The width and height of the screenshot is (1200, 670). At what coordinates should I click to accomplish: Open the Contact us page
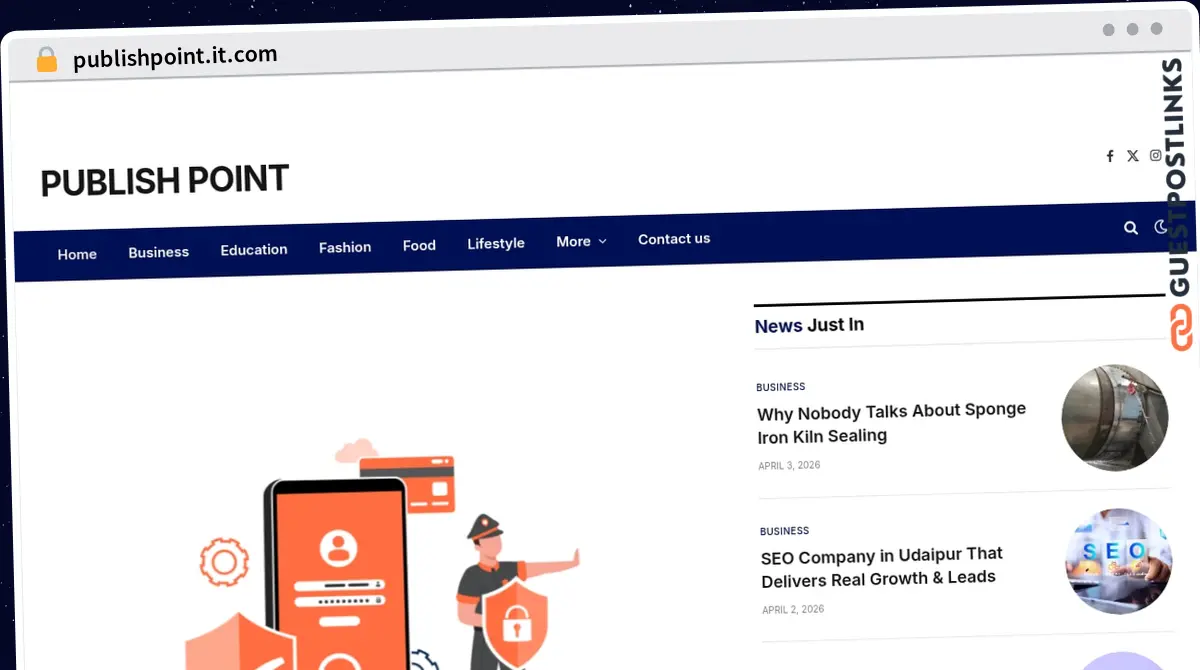[674, 239]
